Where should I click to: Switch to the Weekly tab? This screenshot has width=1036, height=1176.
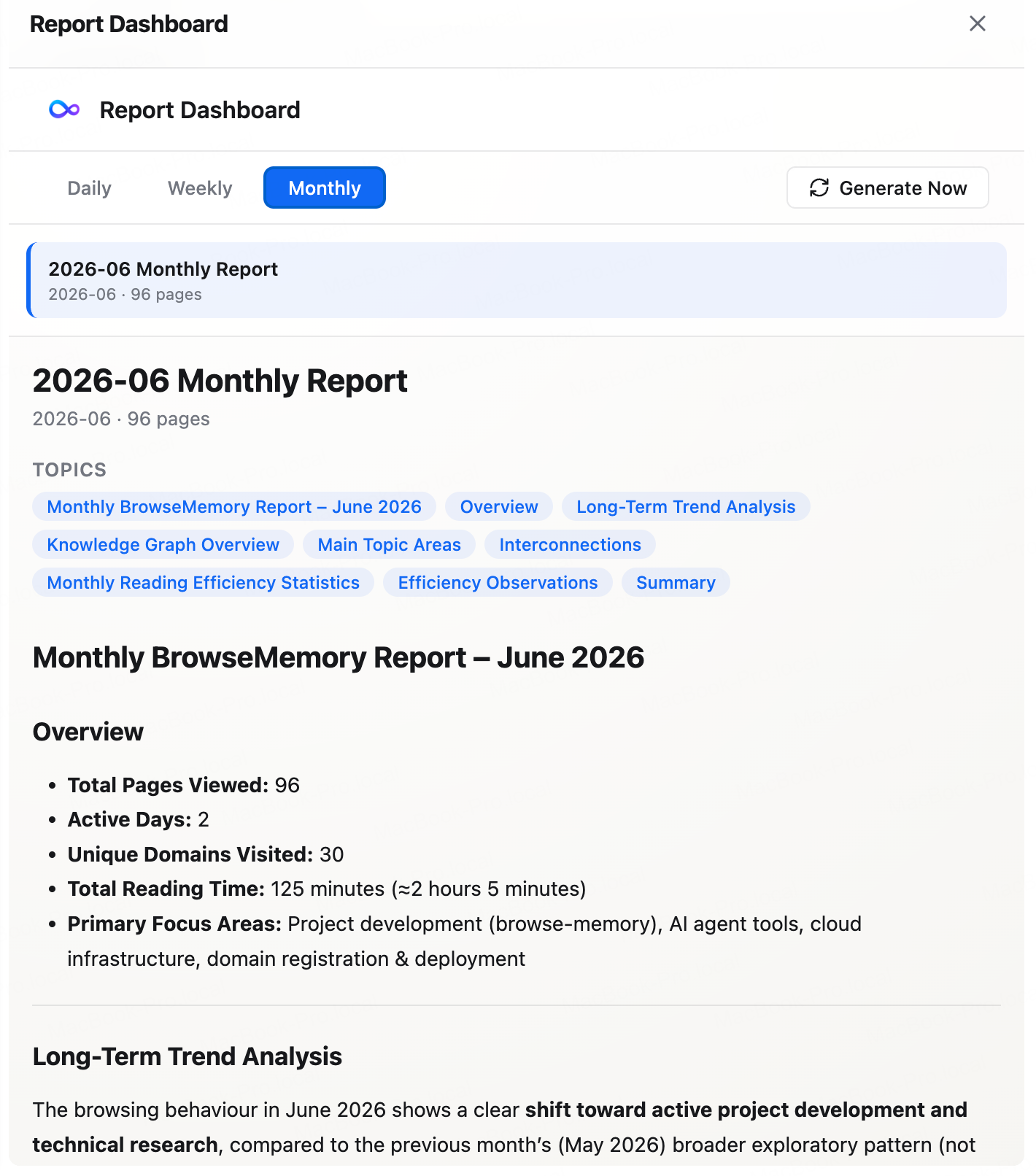coord(200,188)
